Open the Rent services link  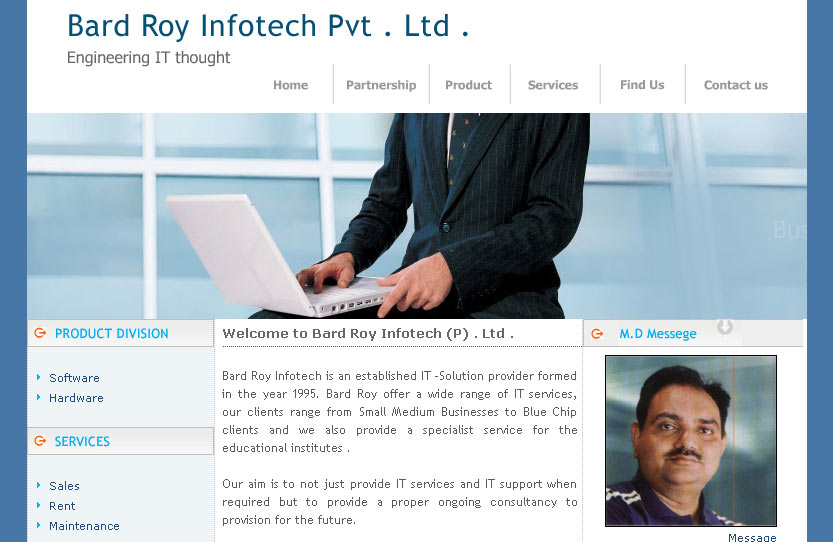pos(62,506)
